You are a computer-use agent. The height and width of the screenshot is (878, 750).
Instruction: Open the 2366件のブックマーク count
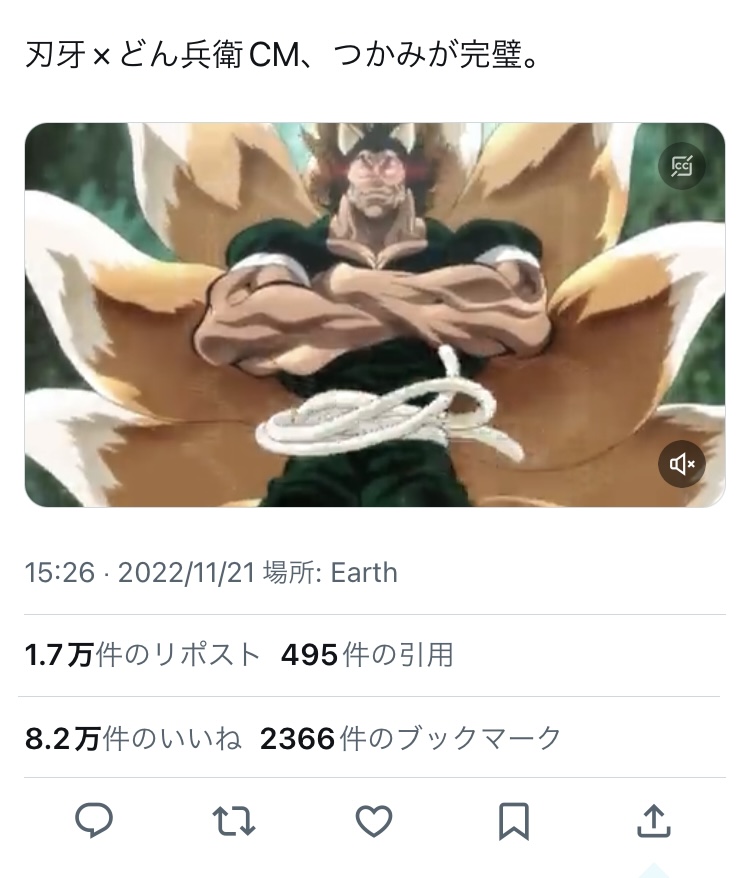tap(411, 738)
